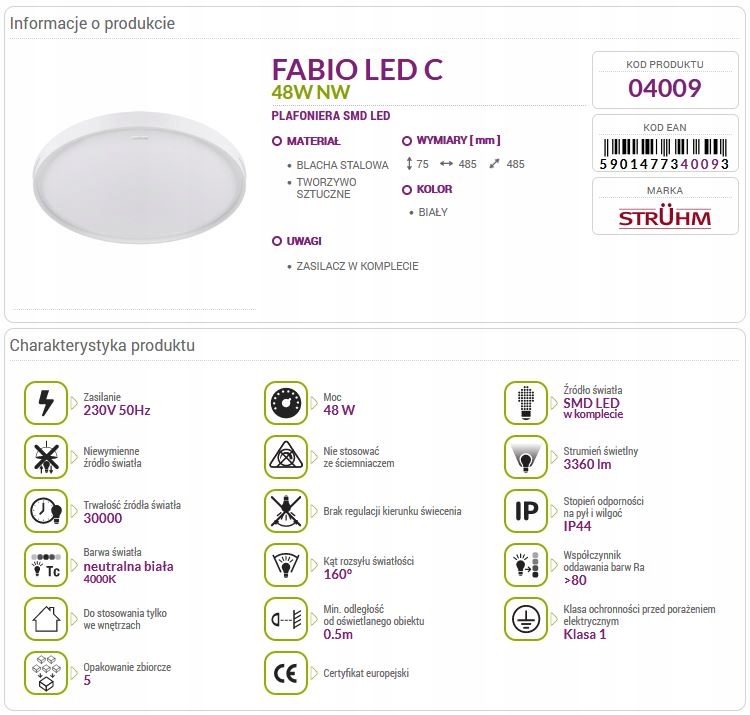Click the Ra color rendering index icon
This screenshot has height=715, width=750.
pos(527,565)
